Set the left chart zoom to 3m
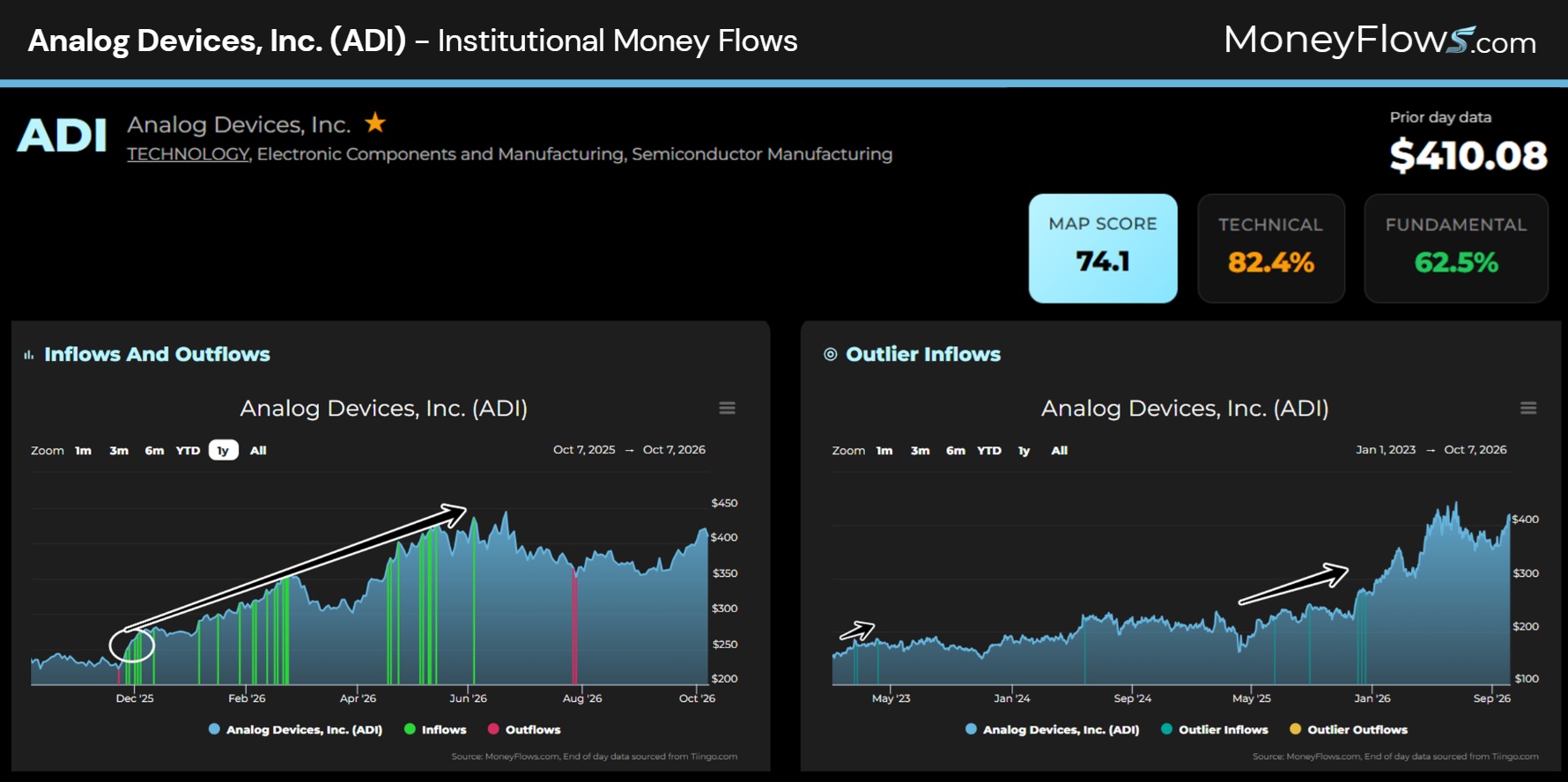 click(x=119, y=450)
